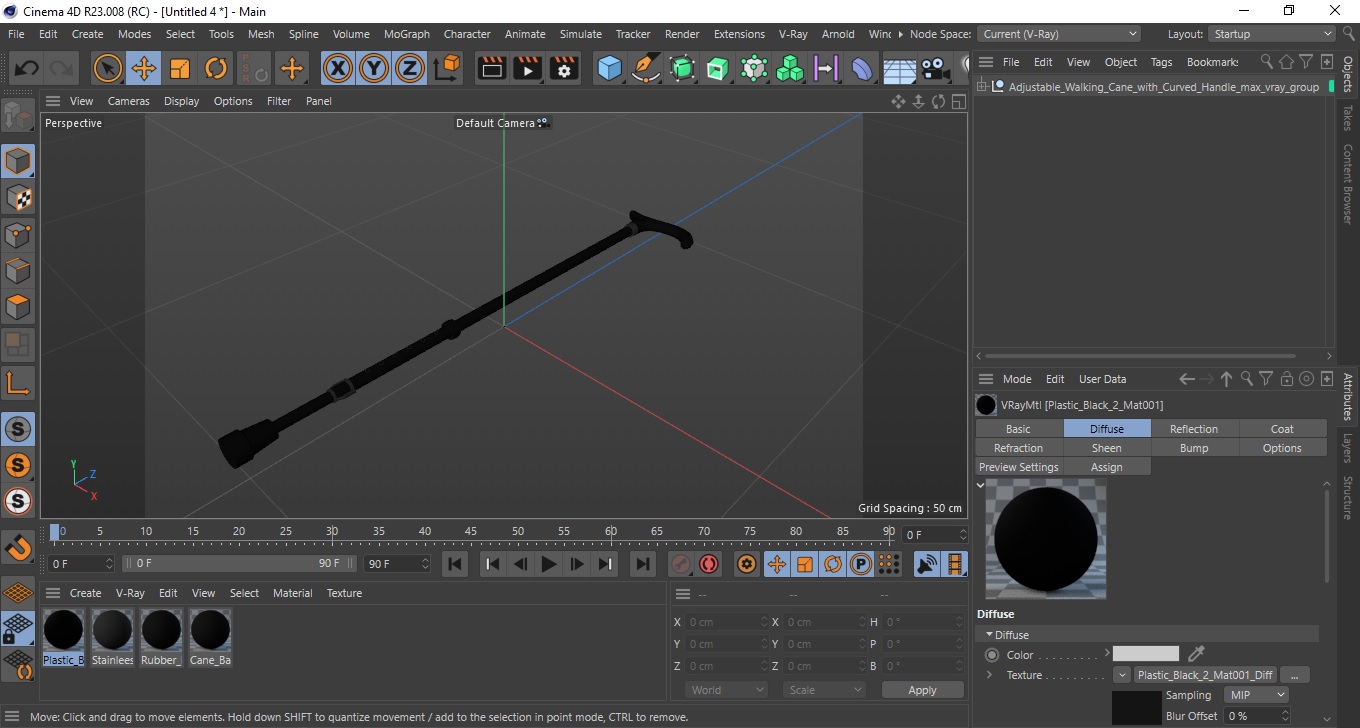Go to start of animation
Screen dimensions: 1360x728
coord(455,564)
